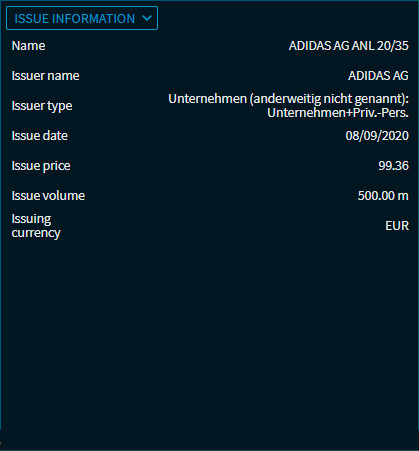The image size is (419, 451).
Task: Click the word Issuing in currency label
Action: coord(31,219)
